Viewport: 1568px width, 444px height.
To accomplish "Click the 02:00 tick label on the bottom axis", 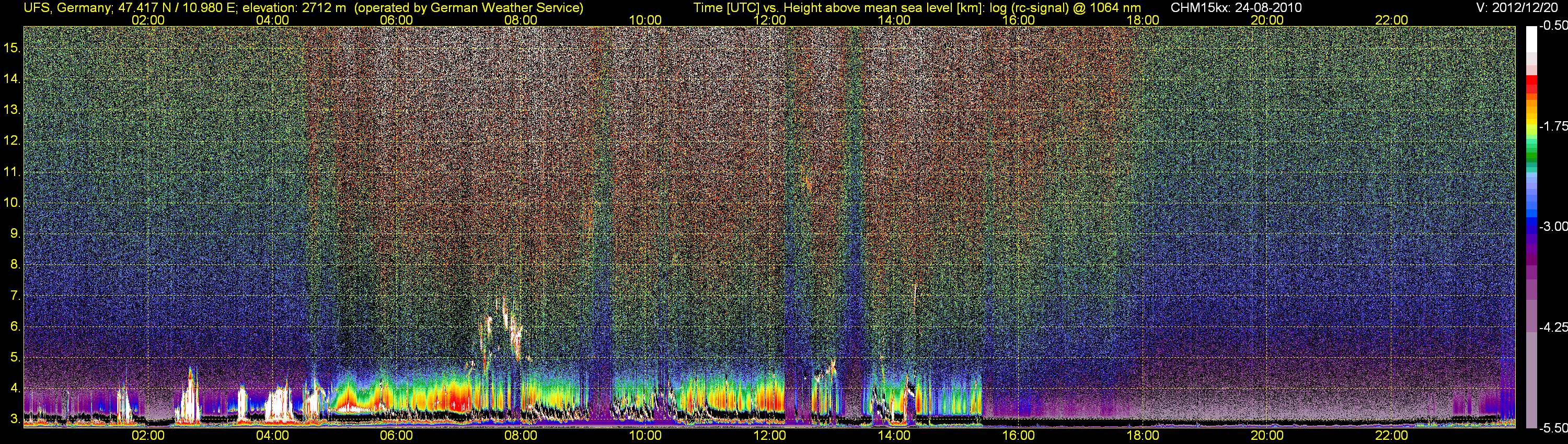I will click(148, 436).
